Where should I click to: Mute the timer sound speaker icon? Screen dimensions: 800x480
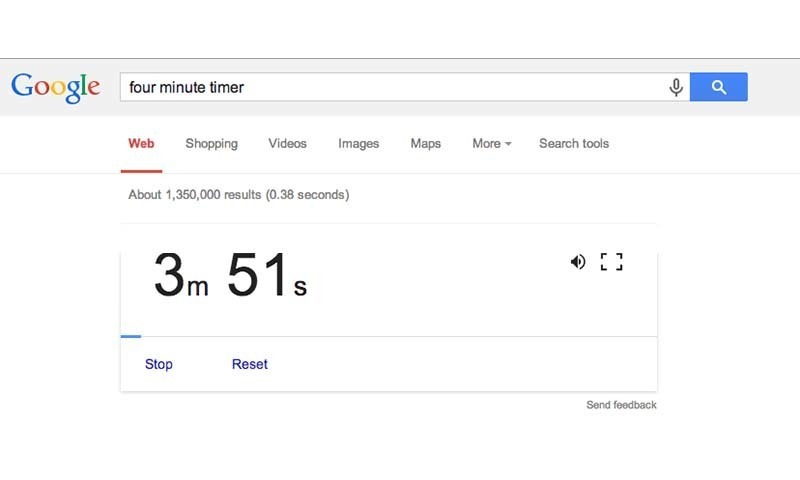point(578,262)
